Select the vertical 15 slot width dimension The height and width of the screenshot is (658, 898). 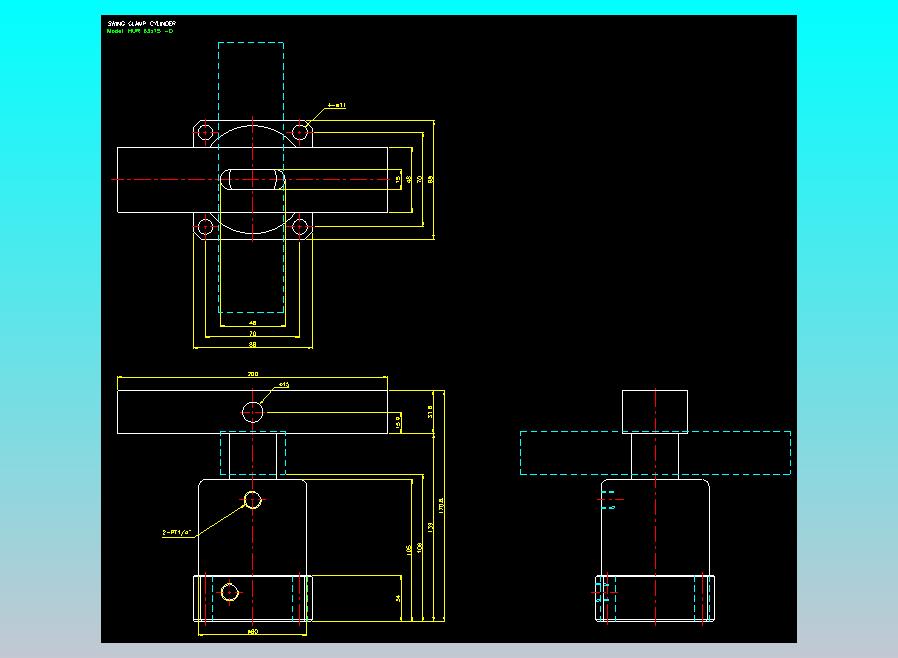tap(398, 180)
